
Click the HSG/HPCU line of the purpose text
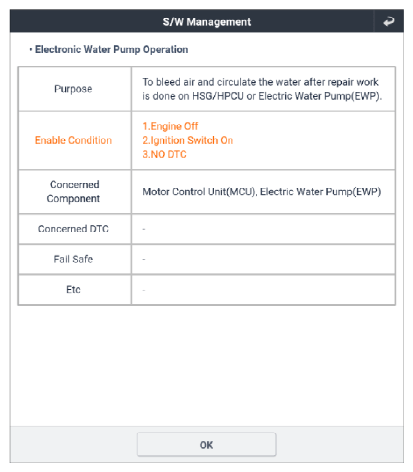[262, 96]
